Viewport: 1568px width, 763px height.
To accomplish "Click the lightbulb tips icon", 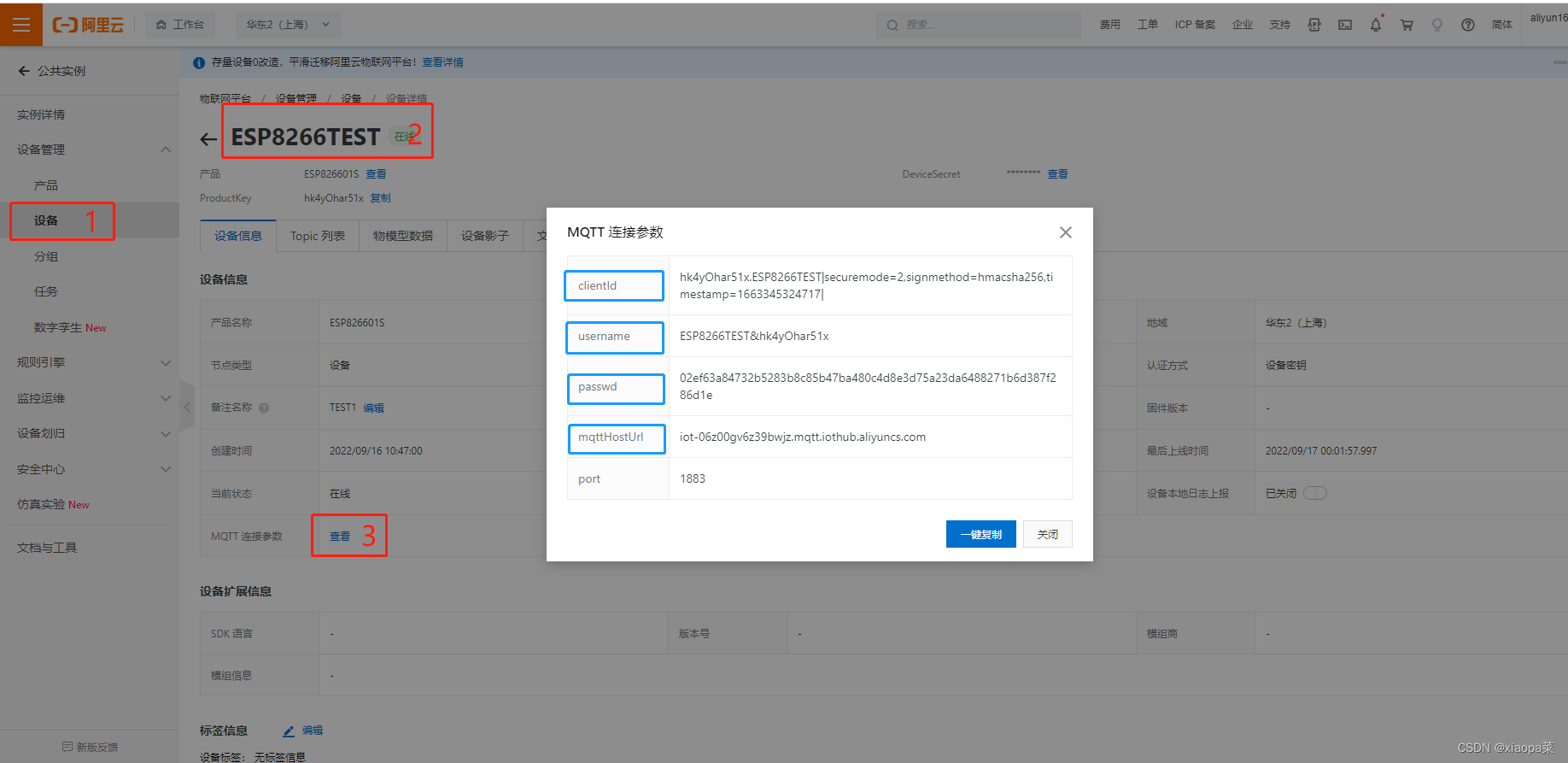I will point(1437,25).
